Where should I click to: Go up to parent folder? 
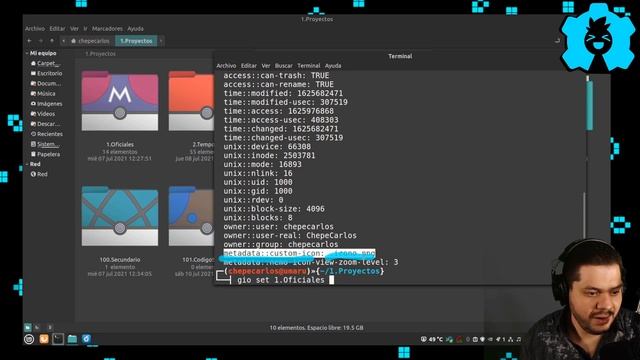click(x=52, y=41)
